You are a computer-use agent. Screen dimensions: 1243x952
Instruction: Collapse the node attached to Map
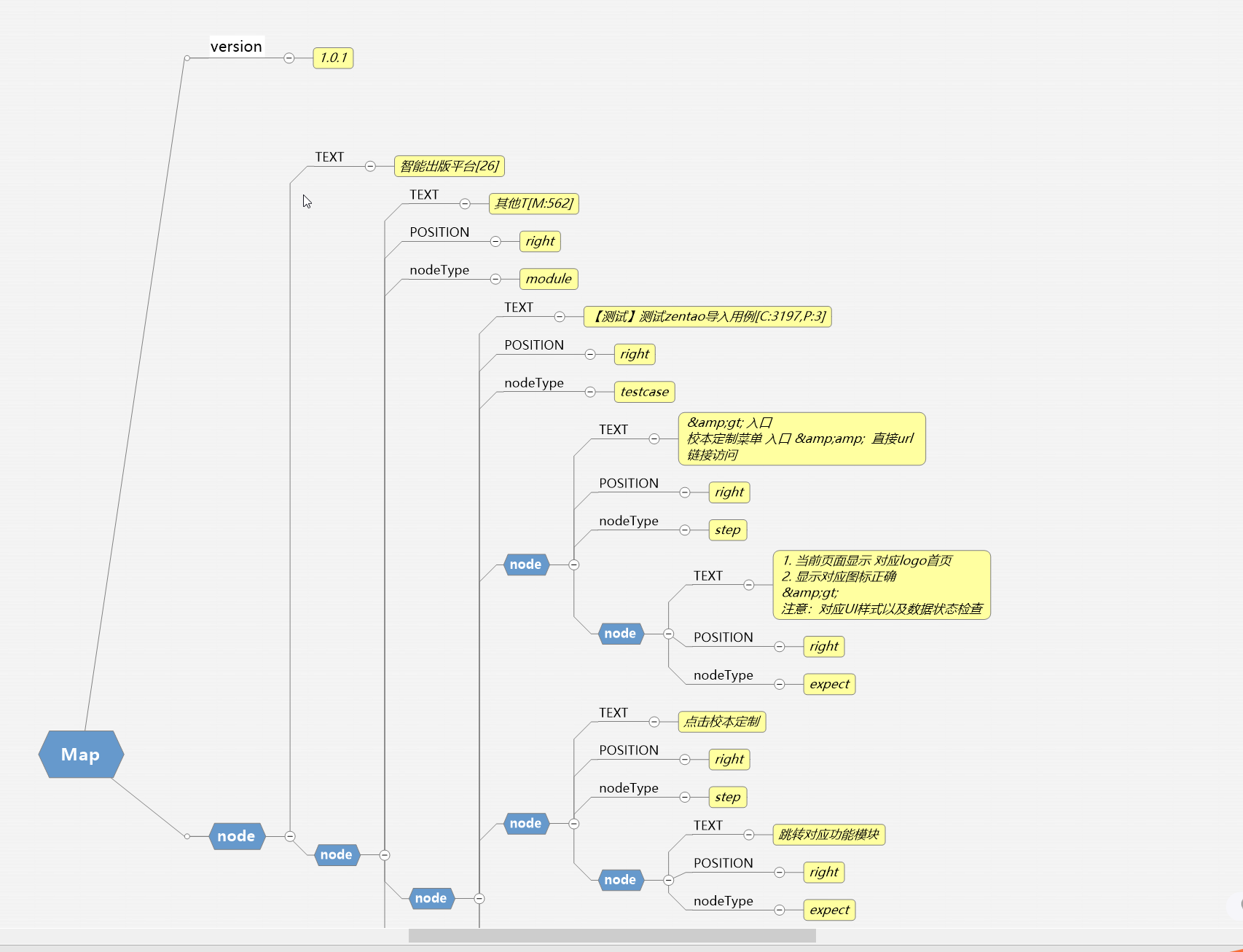[x=290, y=836]
